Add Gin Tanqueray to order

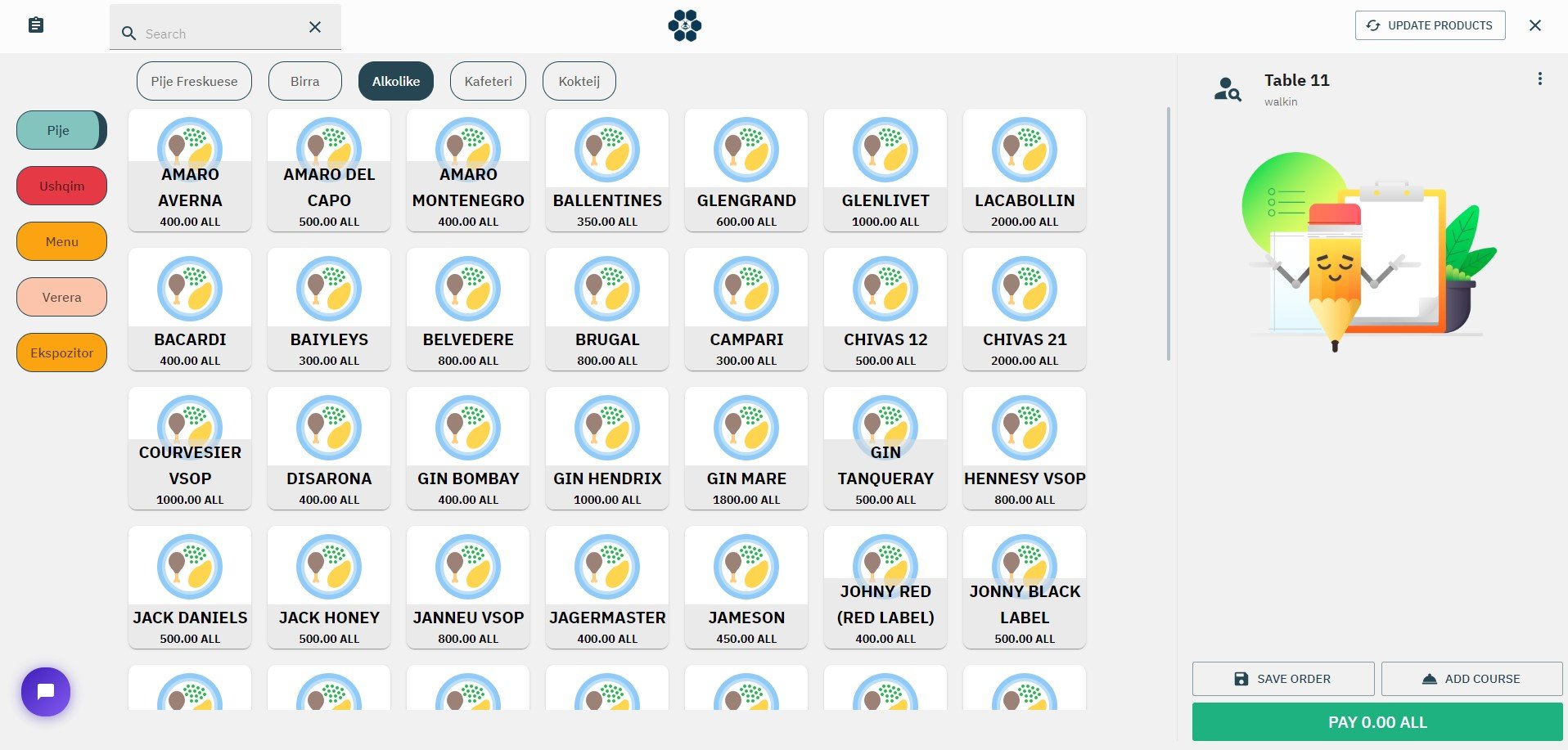click(885, 448)
